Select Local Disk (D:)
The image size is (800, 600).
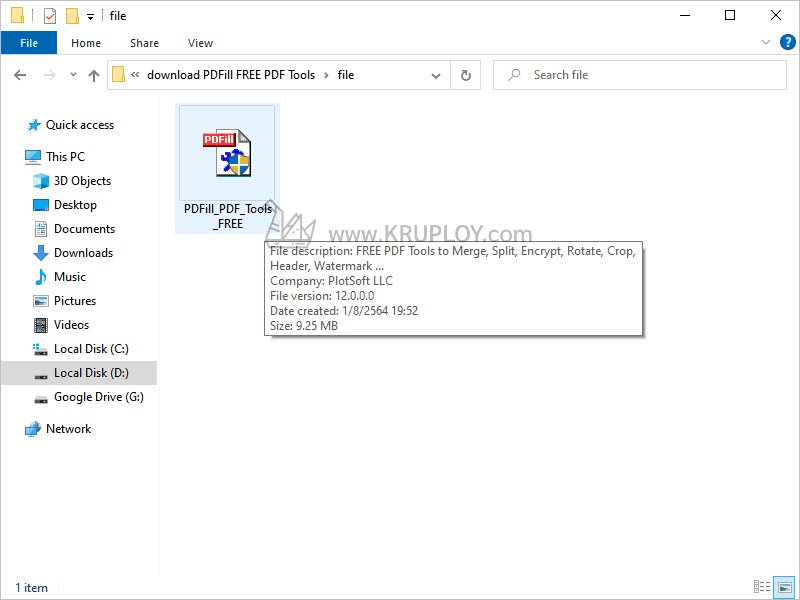coord(91,372)
